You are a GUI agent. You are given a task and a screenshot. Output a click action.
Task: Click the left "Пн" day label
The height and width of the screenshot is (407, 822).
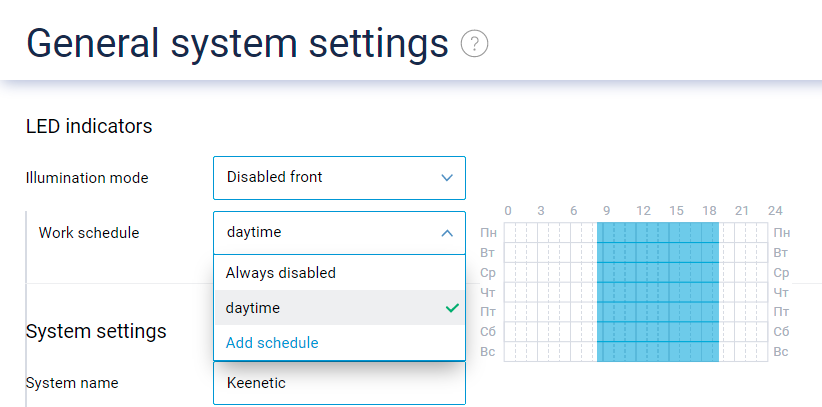coord(488,232)
